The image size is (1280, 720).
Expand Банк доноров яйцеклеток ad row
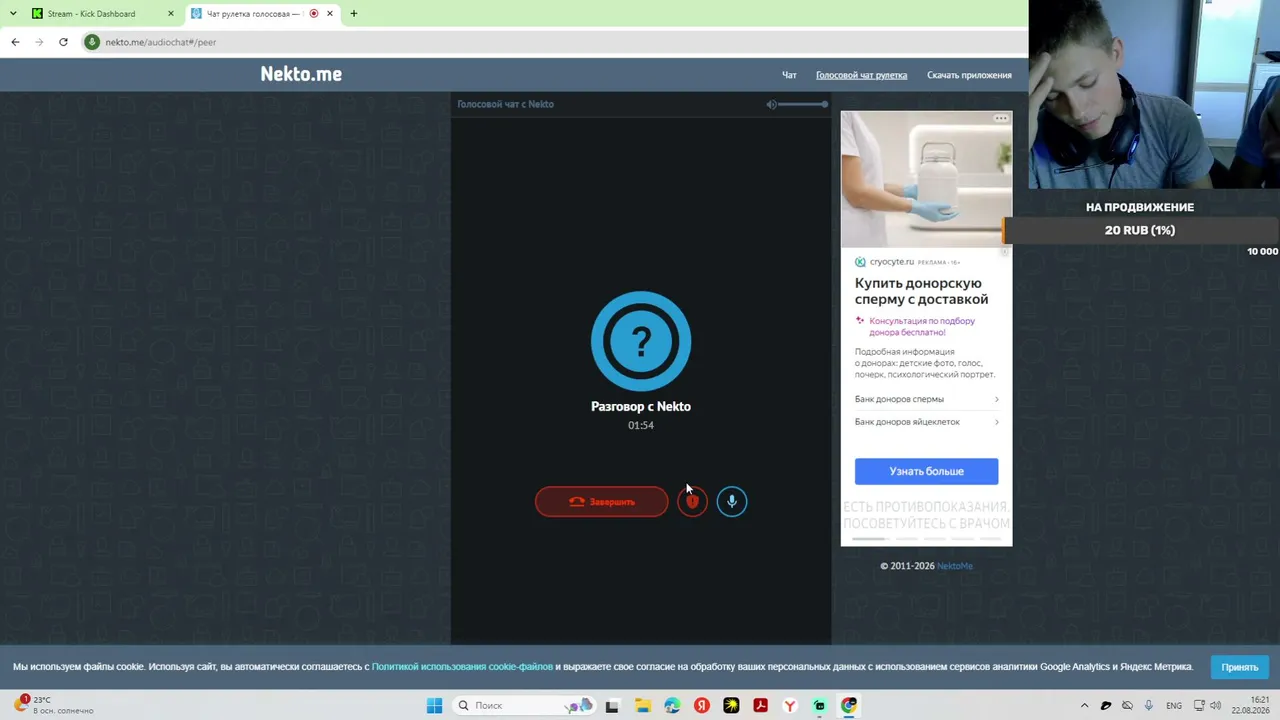click(x=926, y=422)
